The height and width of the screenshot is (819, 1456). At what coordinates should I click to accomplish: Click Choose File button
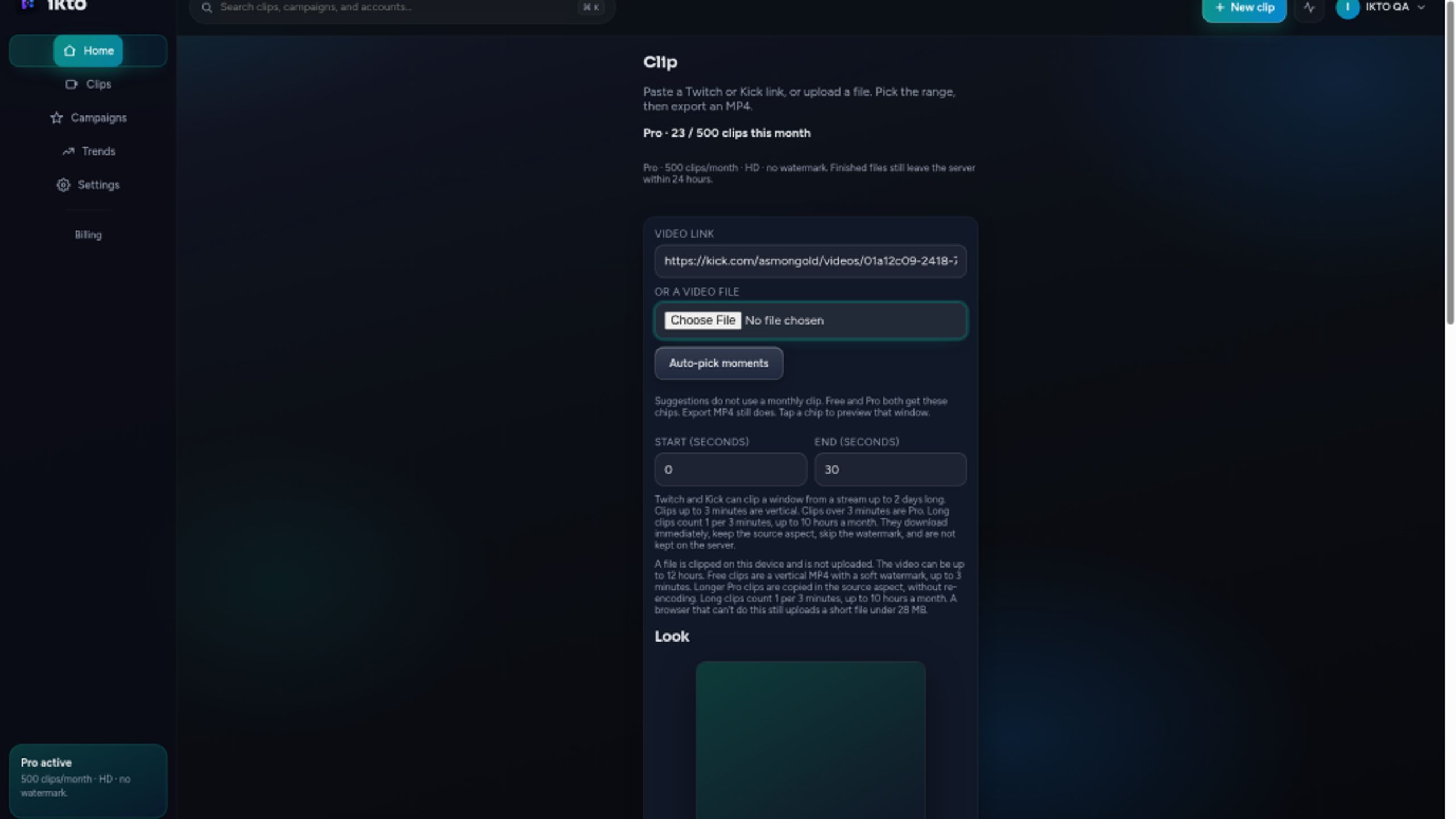coord(702,320)
